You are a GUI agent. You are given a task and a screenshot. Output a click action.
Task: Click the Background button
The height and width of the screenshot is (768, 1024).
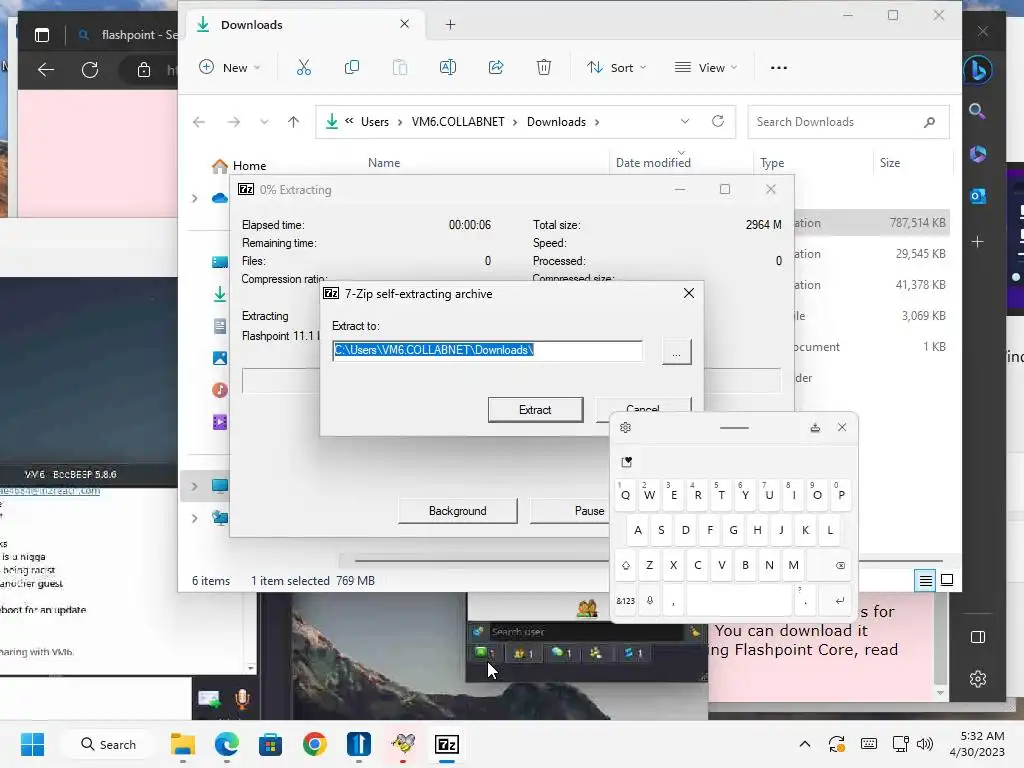(x=457, y=511)
